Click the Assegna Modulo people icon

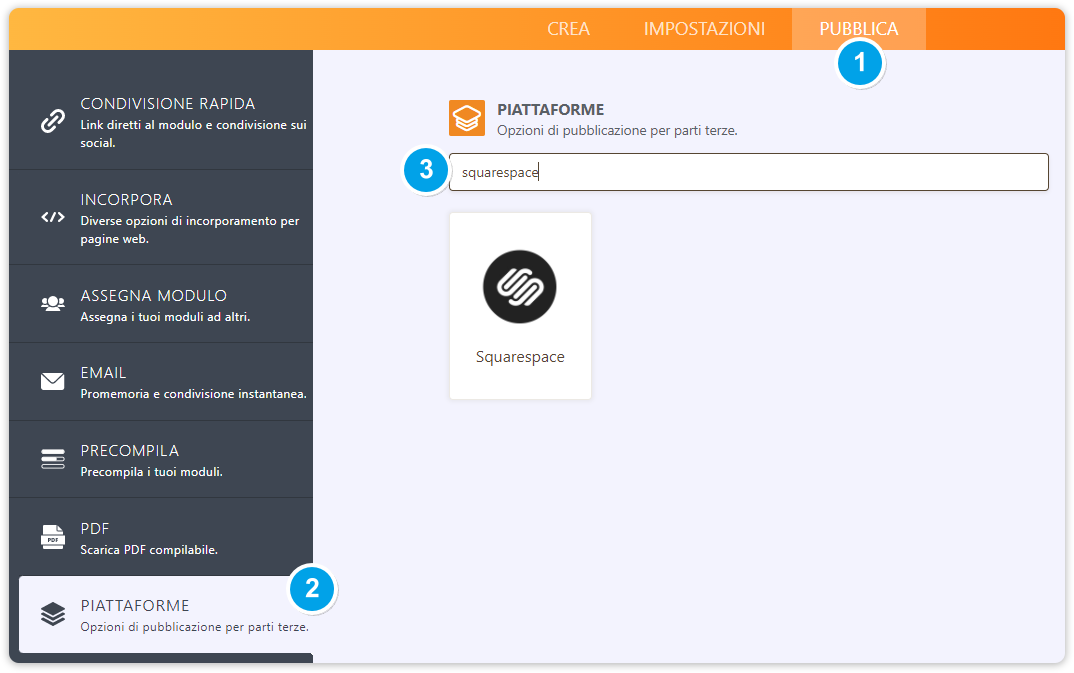(x=53, y=303)
